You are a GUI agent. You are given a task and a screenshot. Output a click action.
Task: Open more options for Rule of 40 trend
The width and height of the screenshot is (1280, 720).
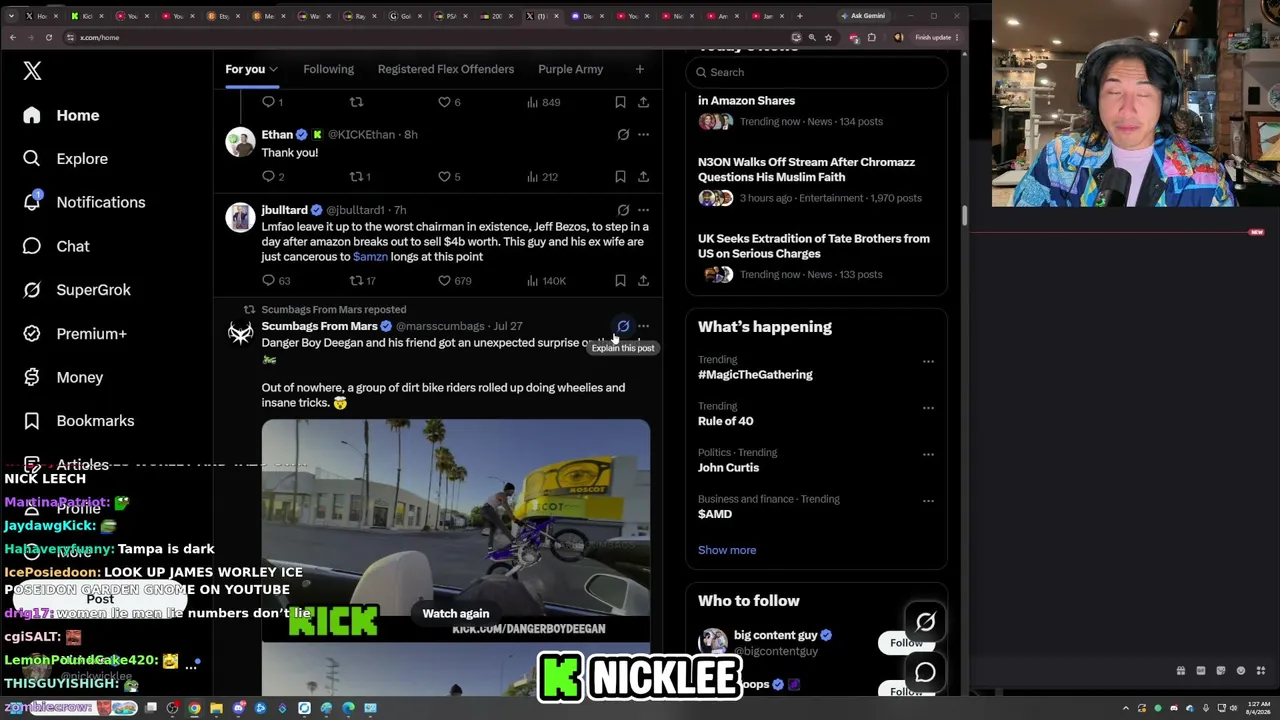pos(928,408)
